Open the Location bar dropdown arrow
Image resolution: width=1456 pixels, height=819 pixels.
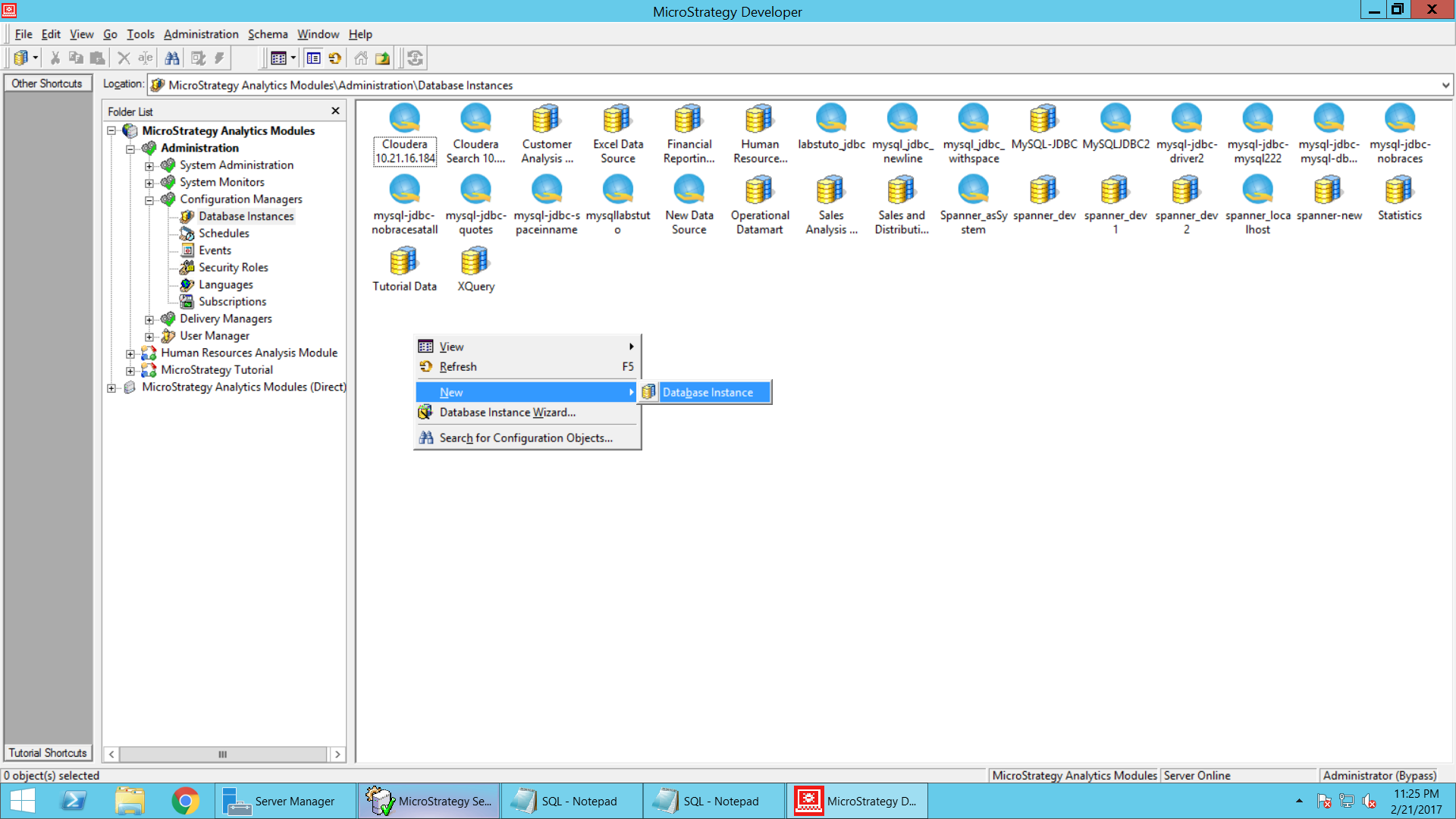pos(1445,85)
